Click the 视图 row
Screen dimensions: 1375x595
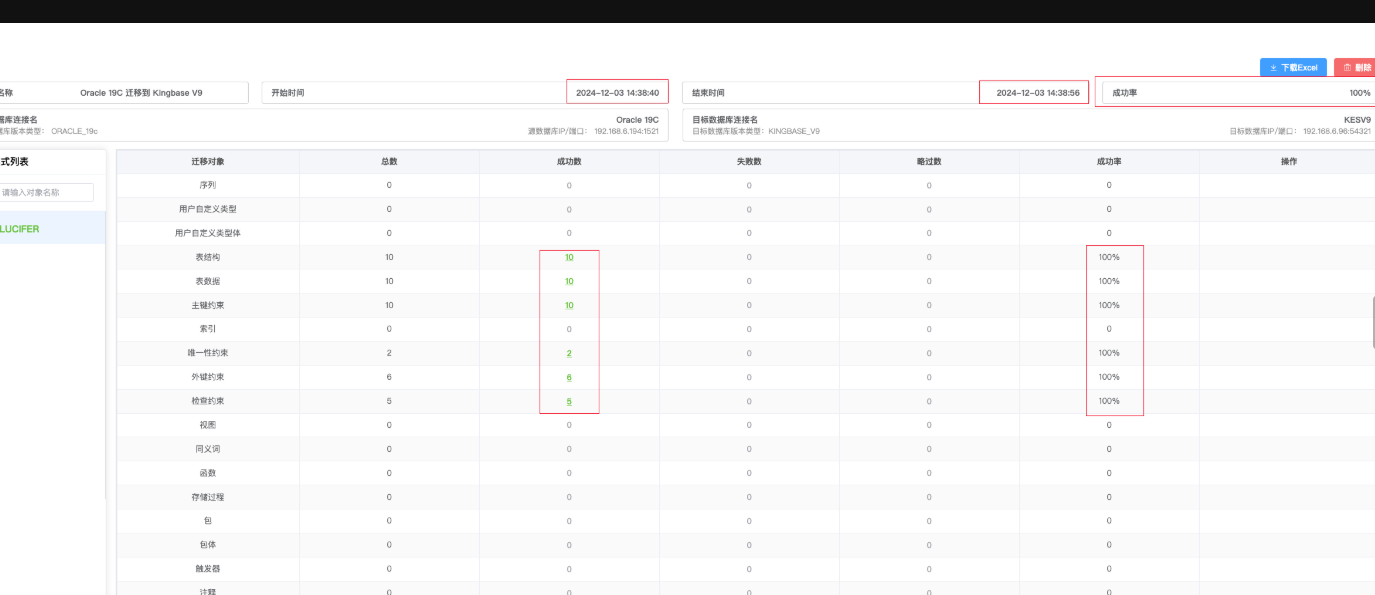pyautogui.click(x=207, y=424)
